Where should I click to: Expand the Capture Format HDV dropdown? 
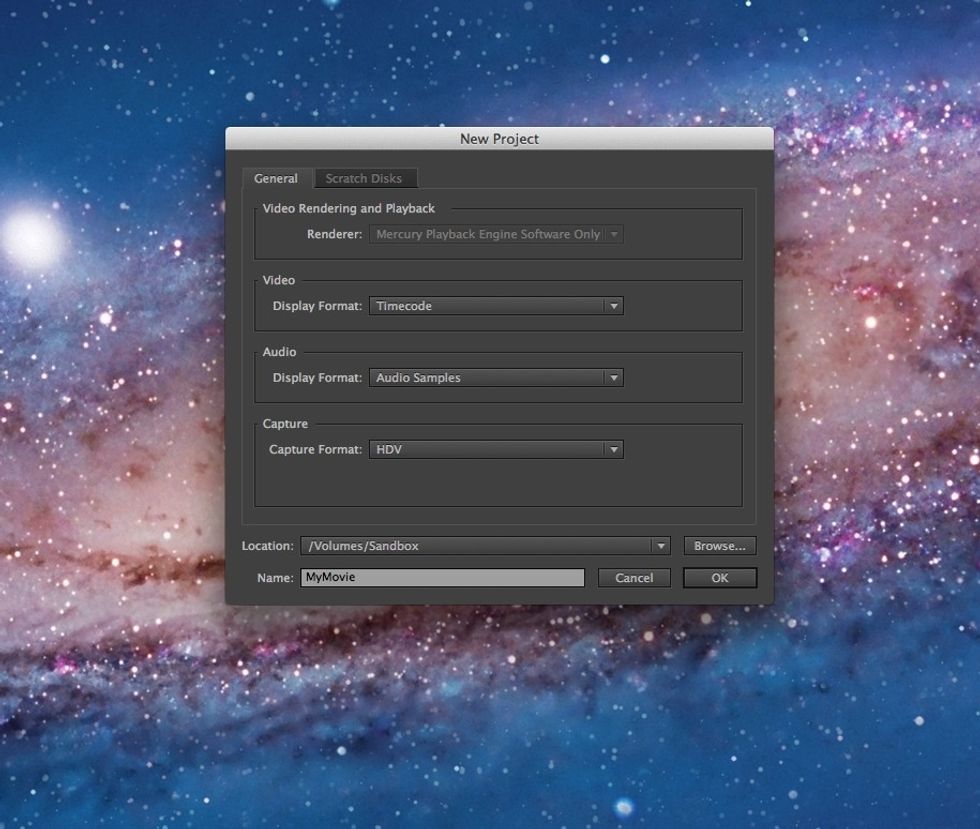(496, 450)
